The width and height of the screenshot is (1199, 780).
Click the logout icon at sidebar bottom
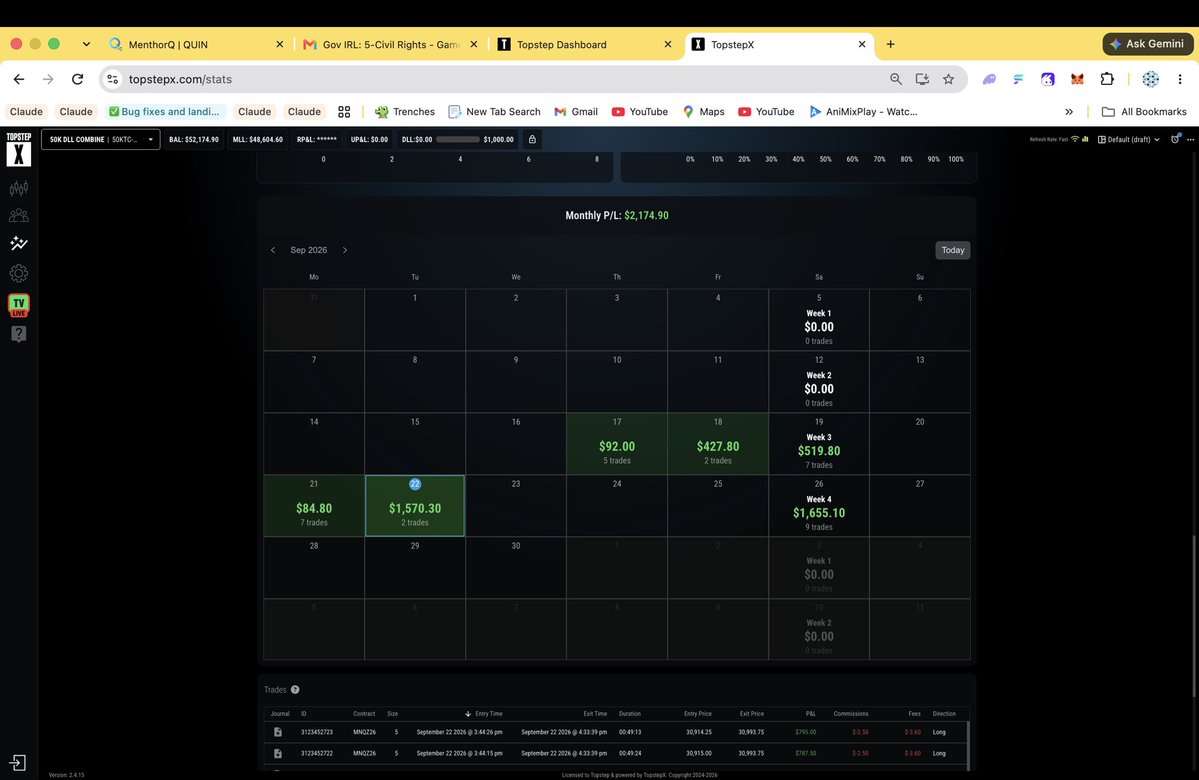coord(18,762)
